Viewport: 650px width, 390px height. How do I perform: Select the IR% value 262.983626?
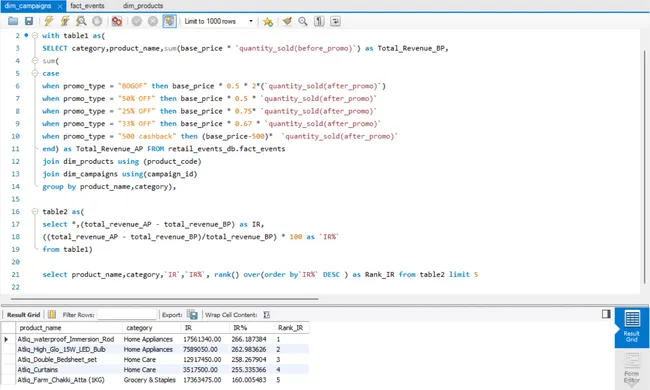[x=252, y=349]
